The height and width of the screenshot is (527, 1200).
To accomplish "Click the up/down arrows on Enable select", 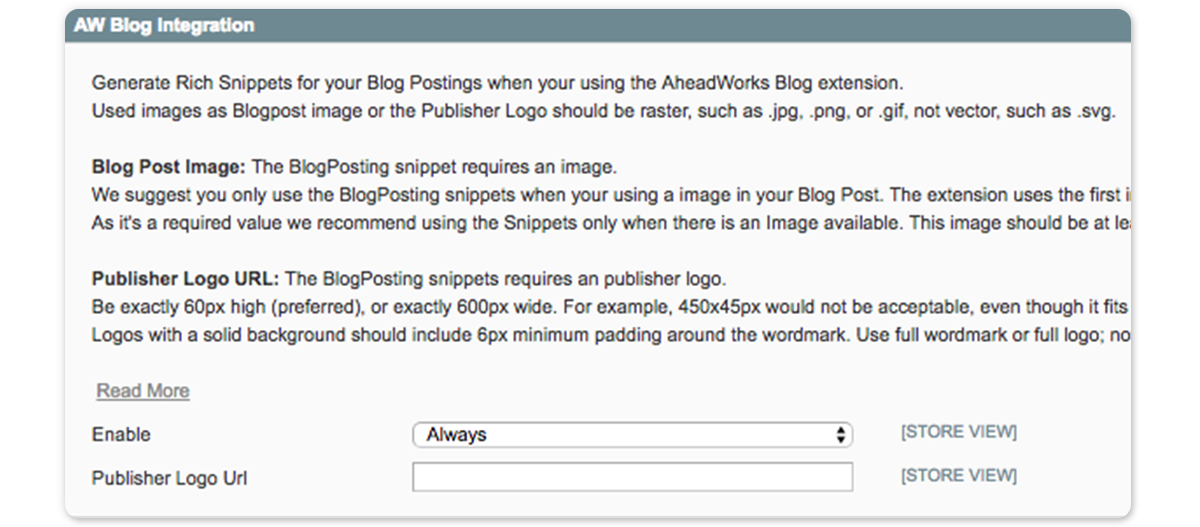I will tap(842, 435).
